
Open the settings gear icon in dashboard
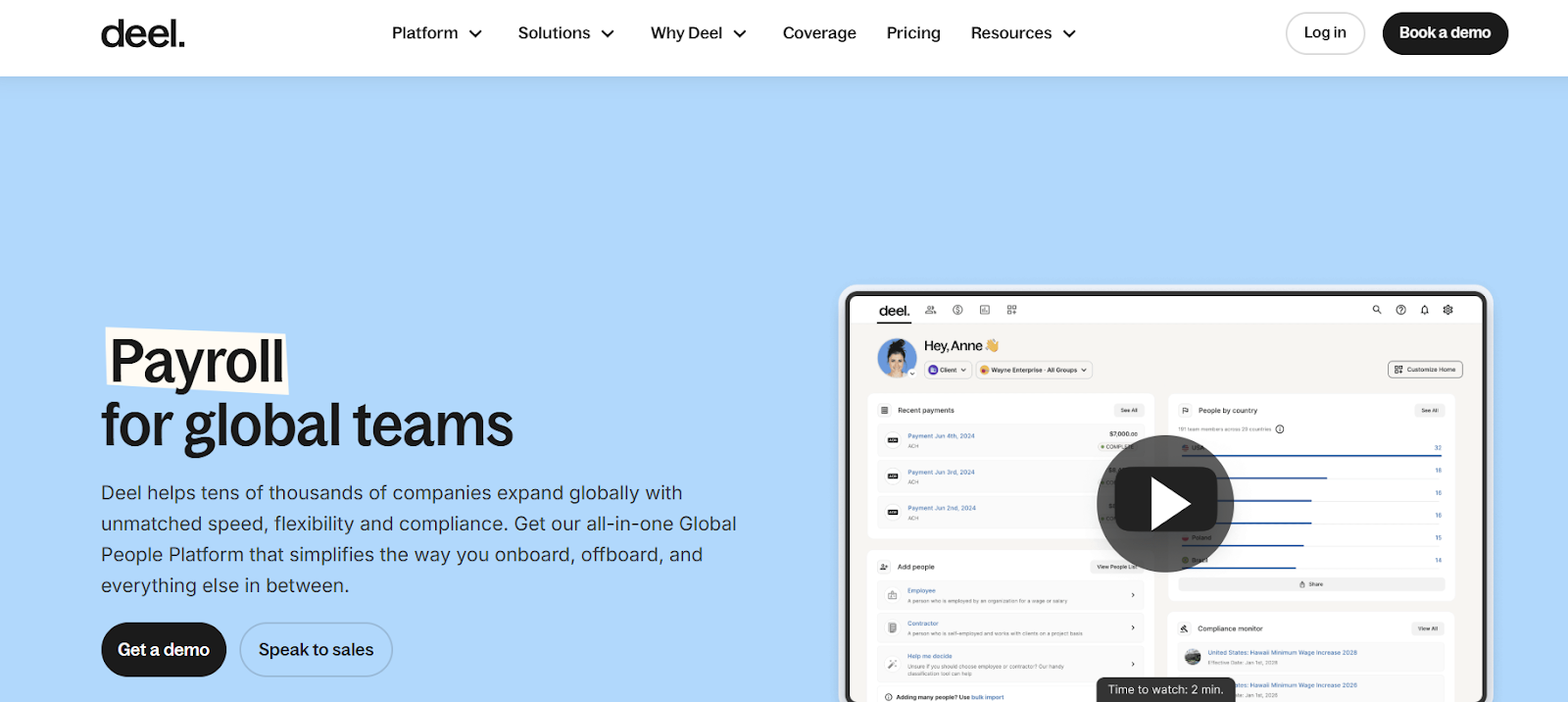click(x=1447, y=310)
